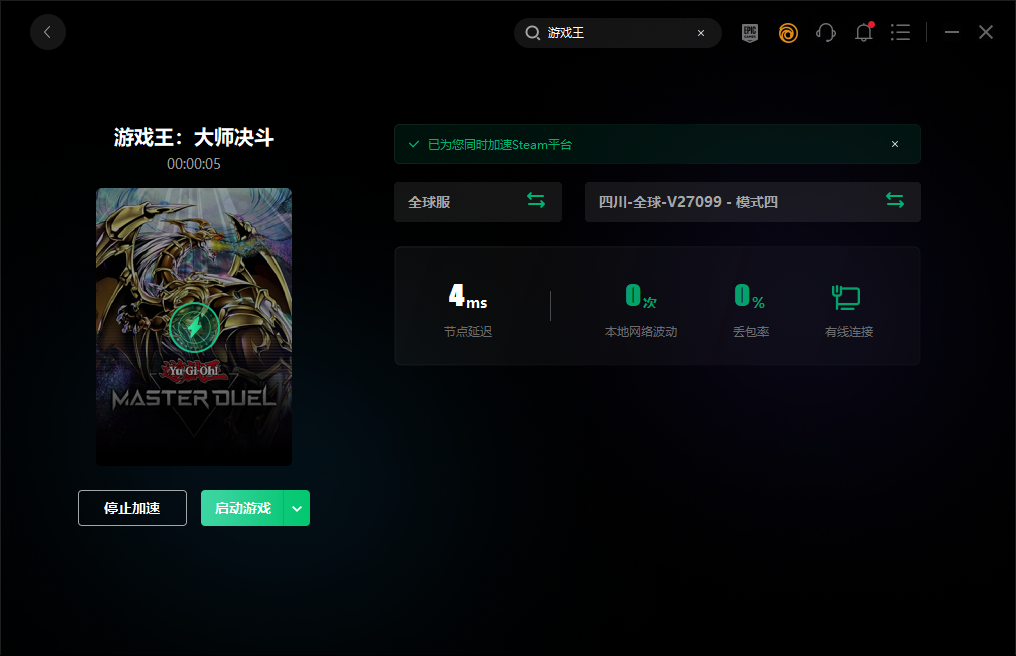Click the green checkmark in notice
Viewport: 1016px width, 656px height.
point(413,144)
